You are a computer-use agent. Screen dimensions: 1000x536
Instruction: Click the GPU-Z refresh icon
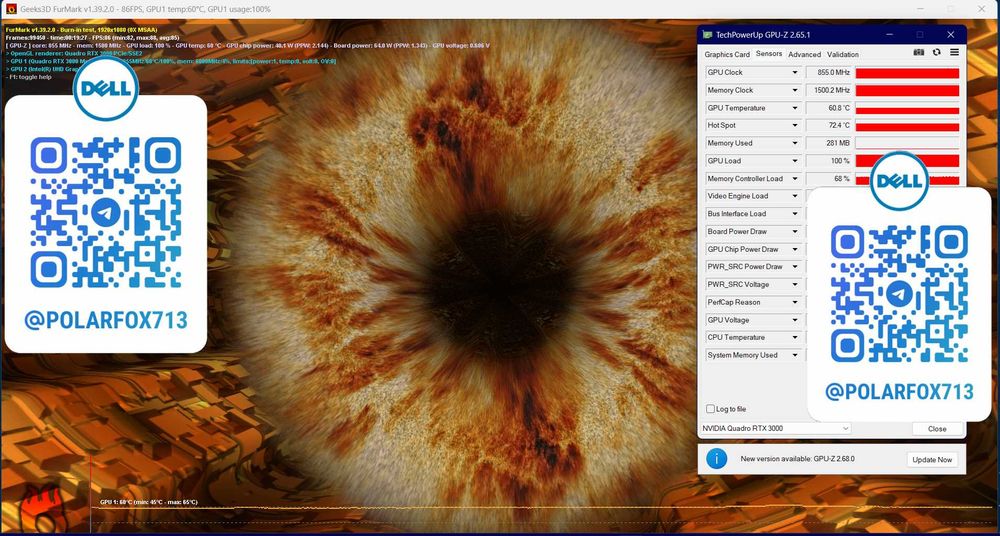pyautogui.click(x=936, y=52)
